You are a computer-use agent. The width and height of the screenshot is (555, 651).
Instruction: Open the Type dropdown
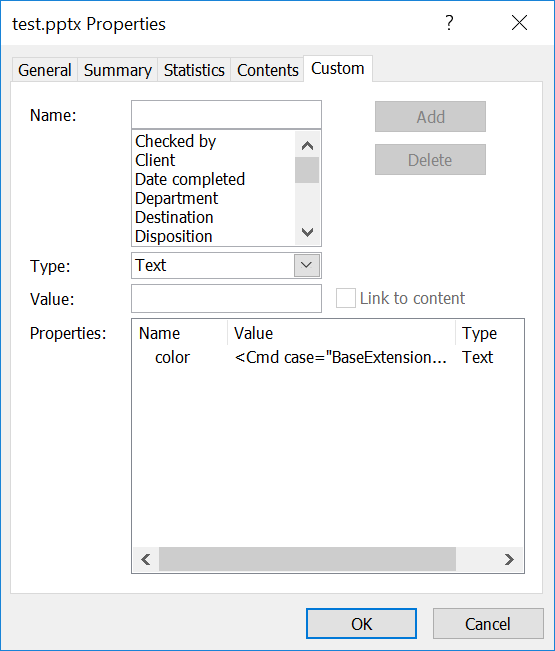[x=306, y=265]
